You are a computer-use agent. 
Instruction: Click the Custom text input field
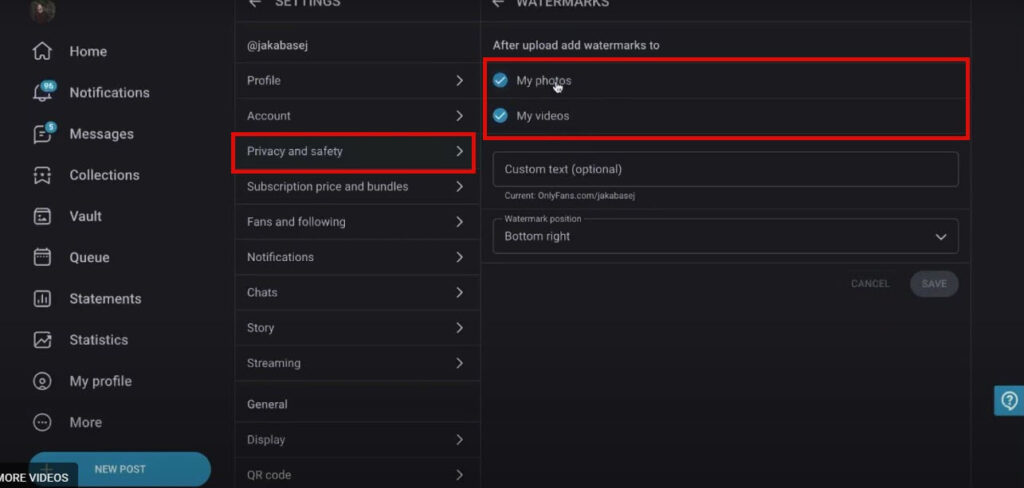[x=725, y=170]
